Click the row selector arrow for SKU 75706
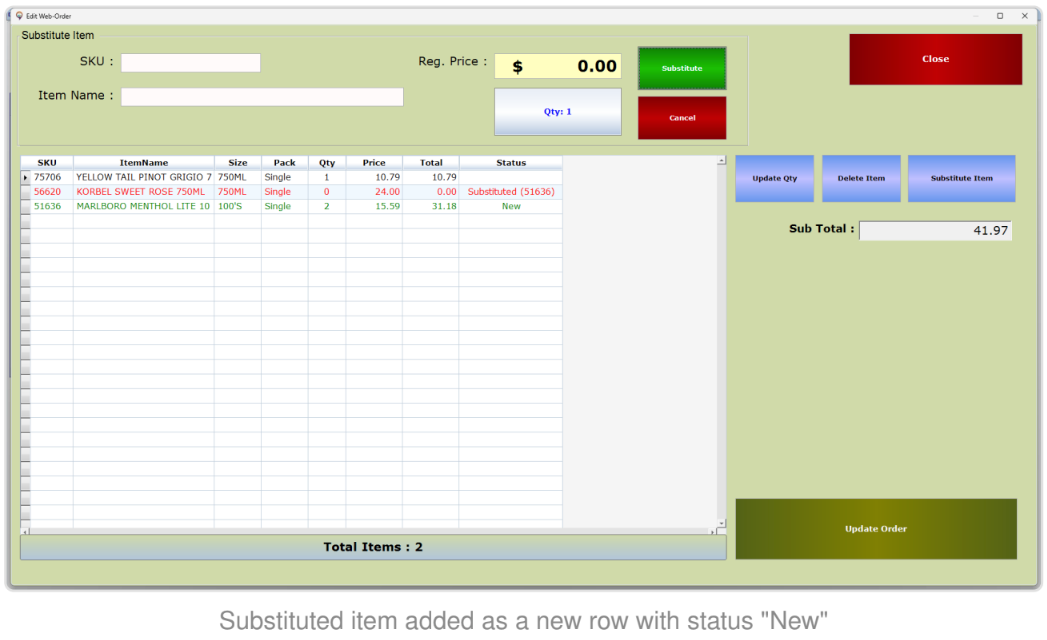This screenshot has height=640, width=1047. (25, 178)
